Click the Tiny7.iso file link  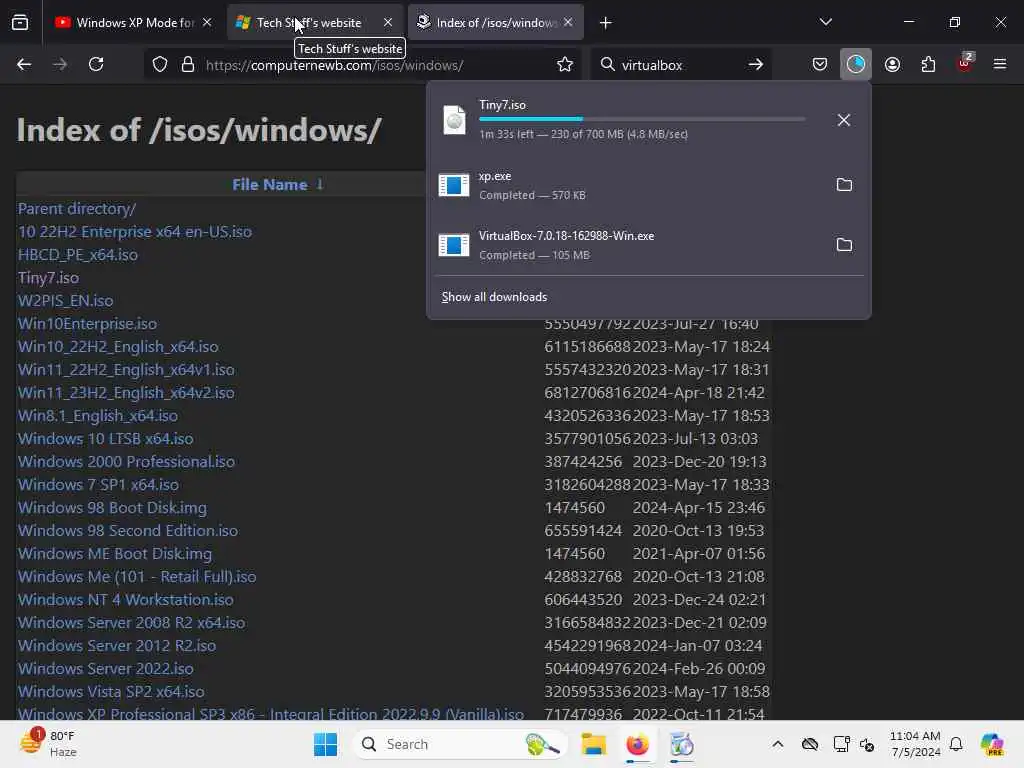pyautogui.click(x=48, y=278)
